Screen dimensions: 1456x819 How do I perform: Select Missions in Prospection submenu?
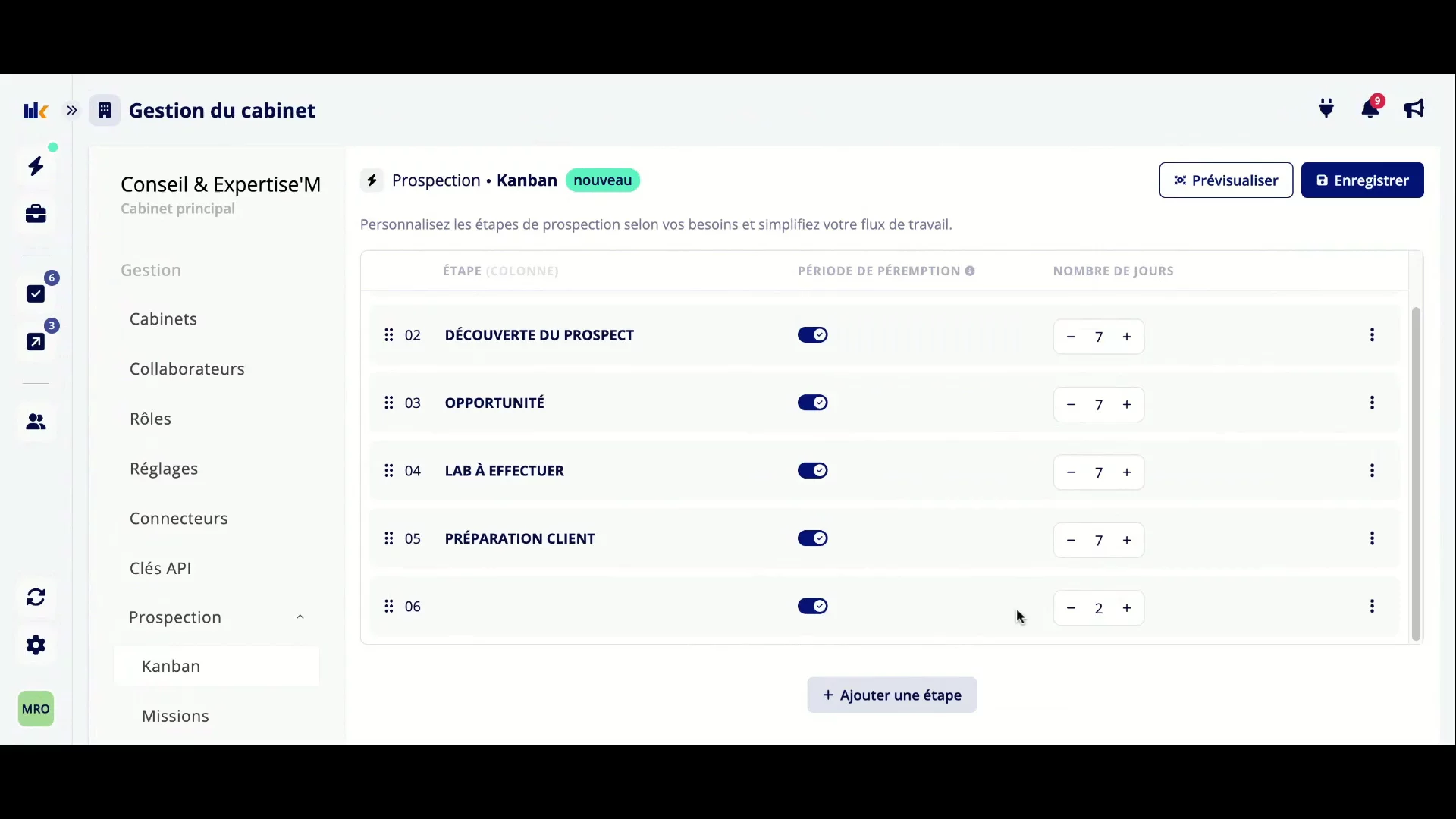pos(175,716)
